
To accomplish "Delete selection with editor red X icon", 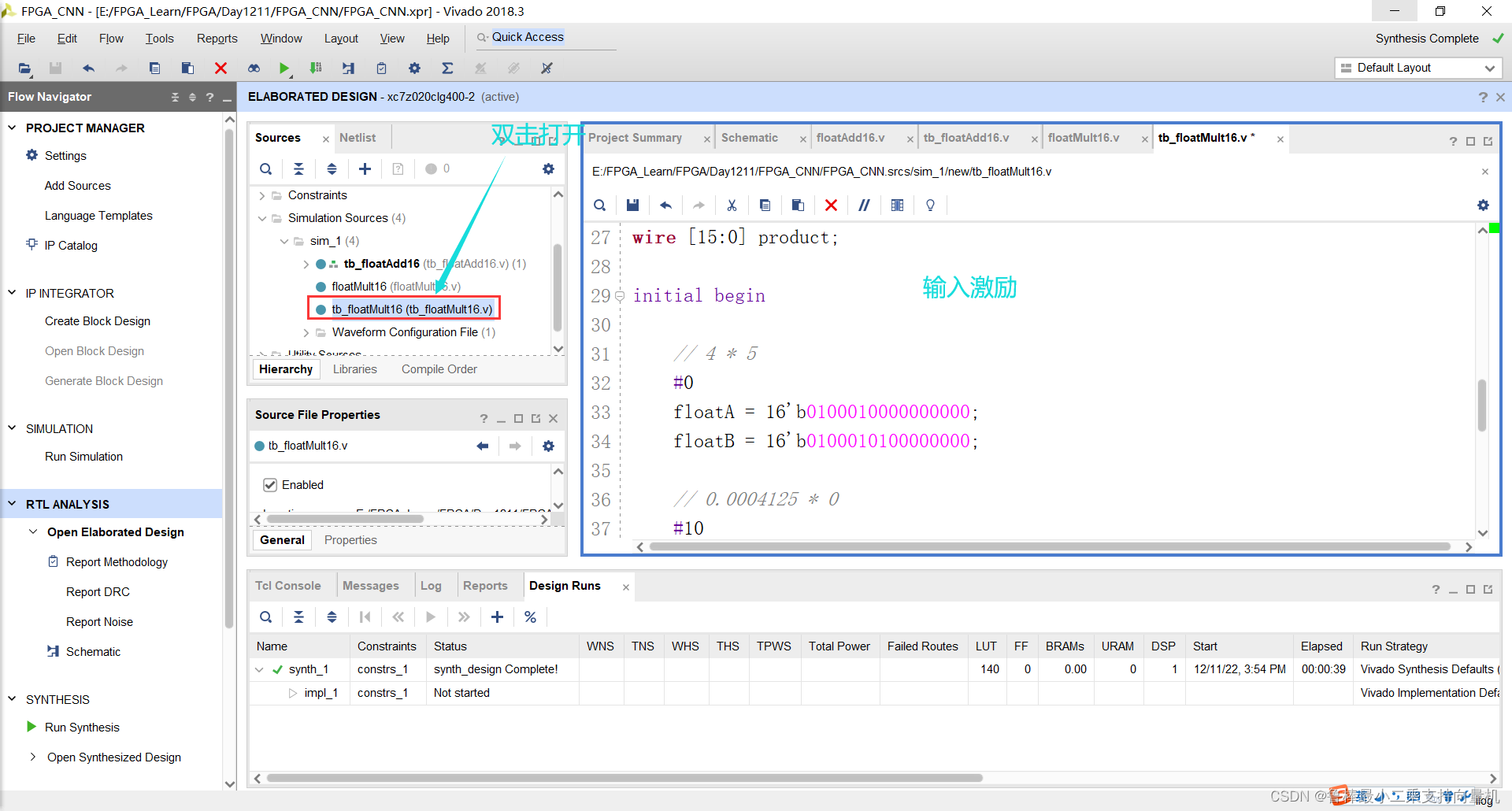I will tap(831, 205).
